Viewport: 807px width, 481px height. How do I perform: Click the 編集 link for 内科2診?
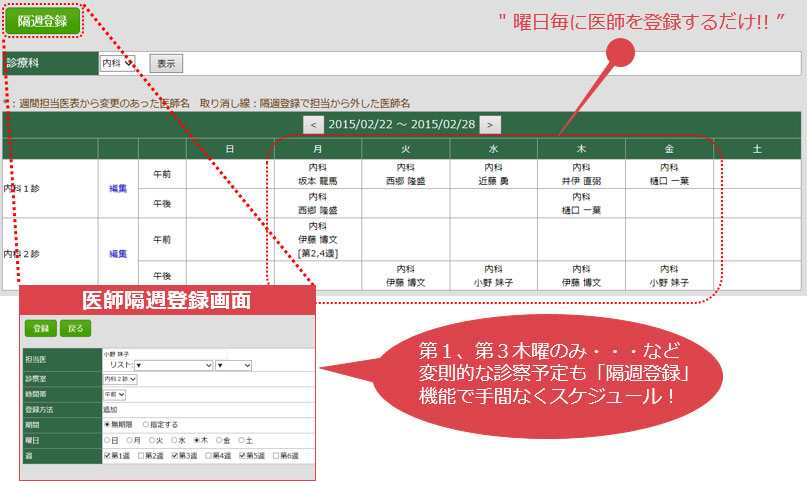[x=118, y=254]
